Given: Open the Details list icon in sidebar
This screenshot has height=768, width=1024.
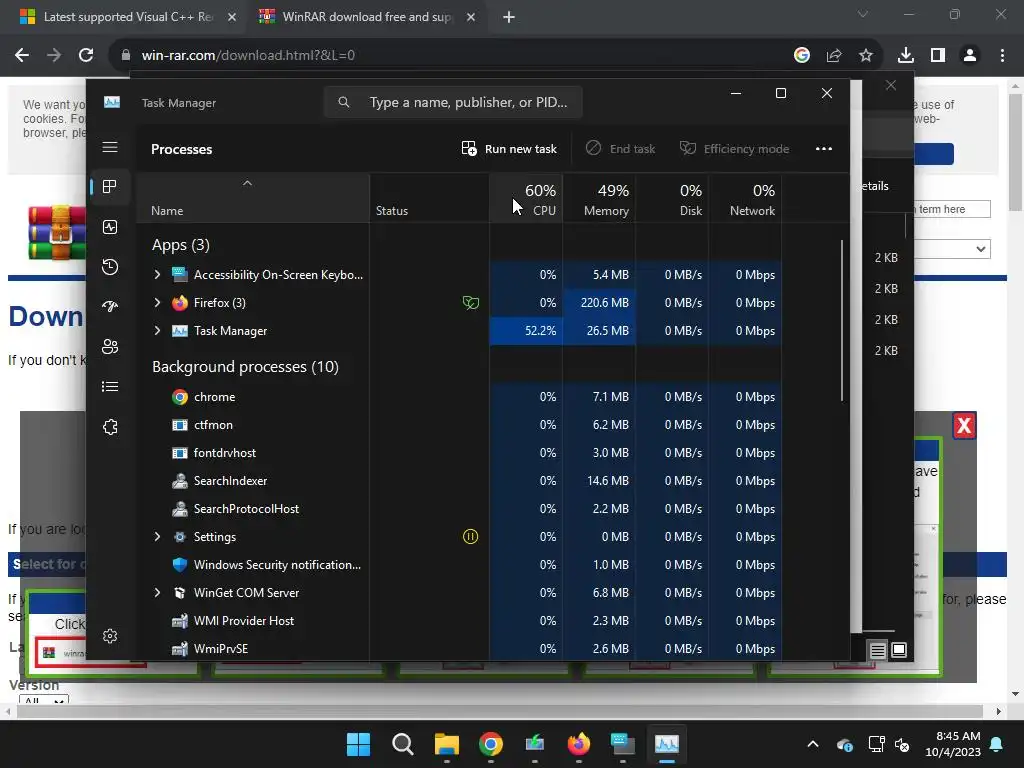Looking at the screenshot, I should coord(110,387).
